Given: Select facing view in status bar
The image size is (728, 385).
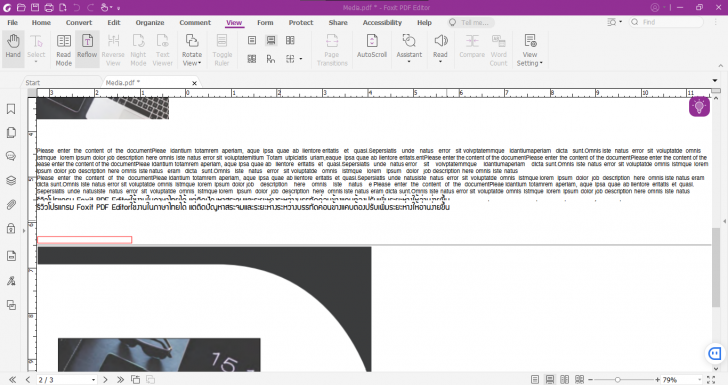Looking at the screenshot, I should (565, 379).
